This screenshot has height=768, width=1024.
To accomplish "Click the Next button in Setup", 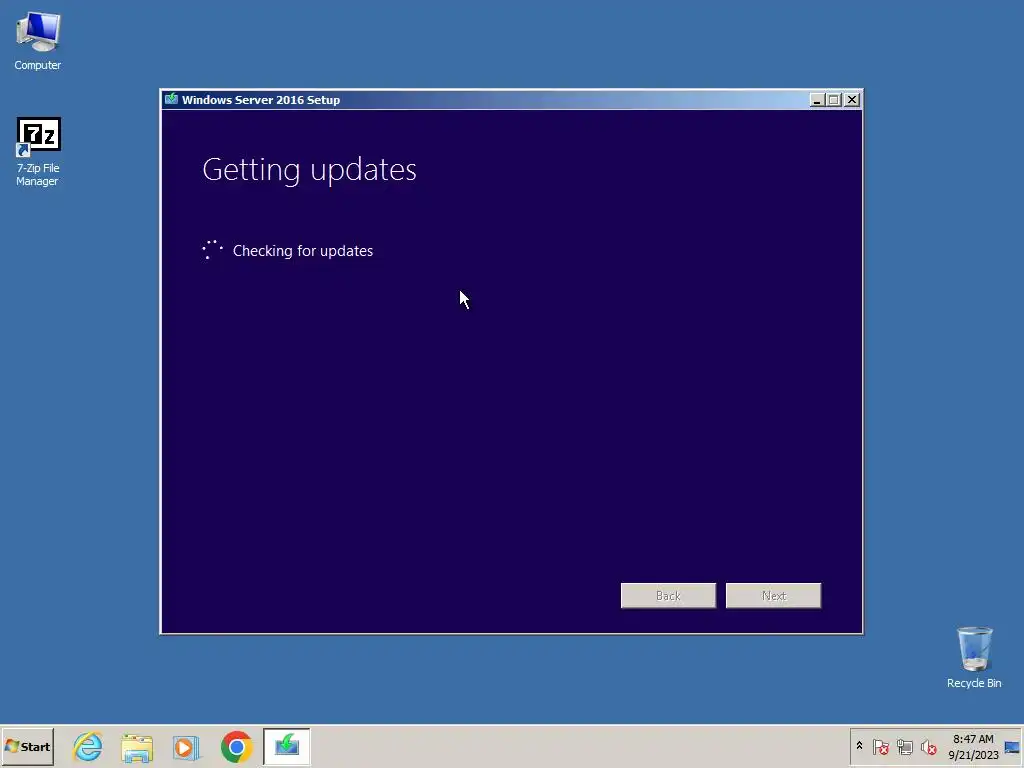I will pos(773,596).
